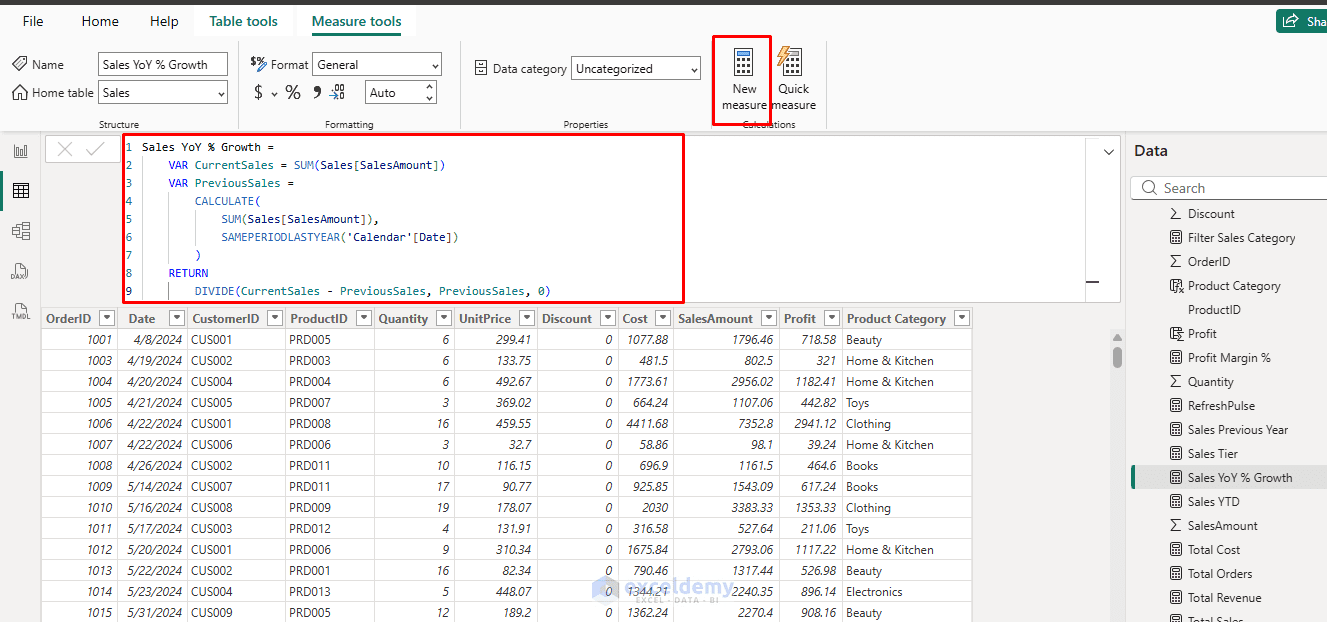Increase decimal places stepper up
Screen dimensions: 1327x622
tap(430, 87)
